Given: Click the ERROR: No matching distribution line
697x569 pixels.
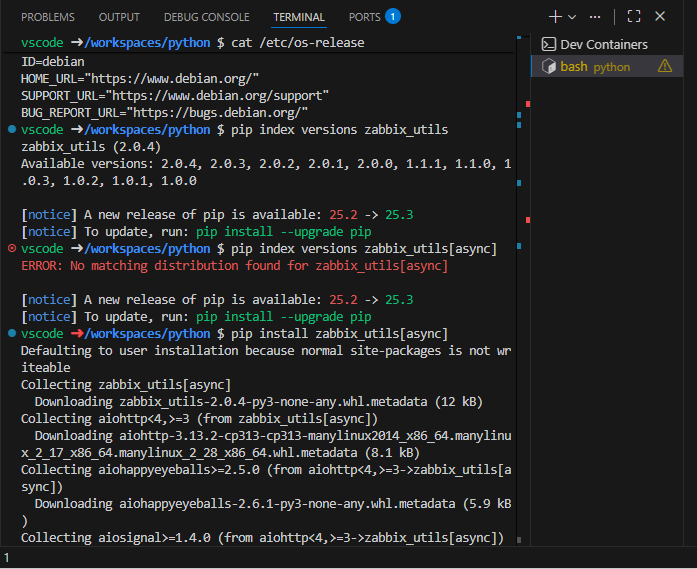Looking at the screenshot, I should pyautogui.click(x=234, y=266).
